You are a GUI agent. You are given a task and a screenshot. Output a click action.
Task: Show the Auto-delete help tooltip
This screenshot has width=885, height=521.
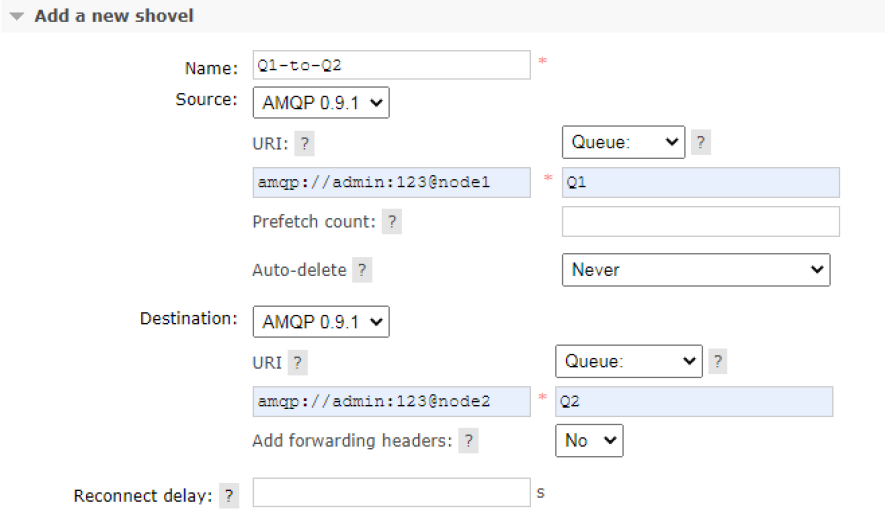click(362, 270)
